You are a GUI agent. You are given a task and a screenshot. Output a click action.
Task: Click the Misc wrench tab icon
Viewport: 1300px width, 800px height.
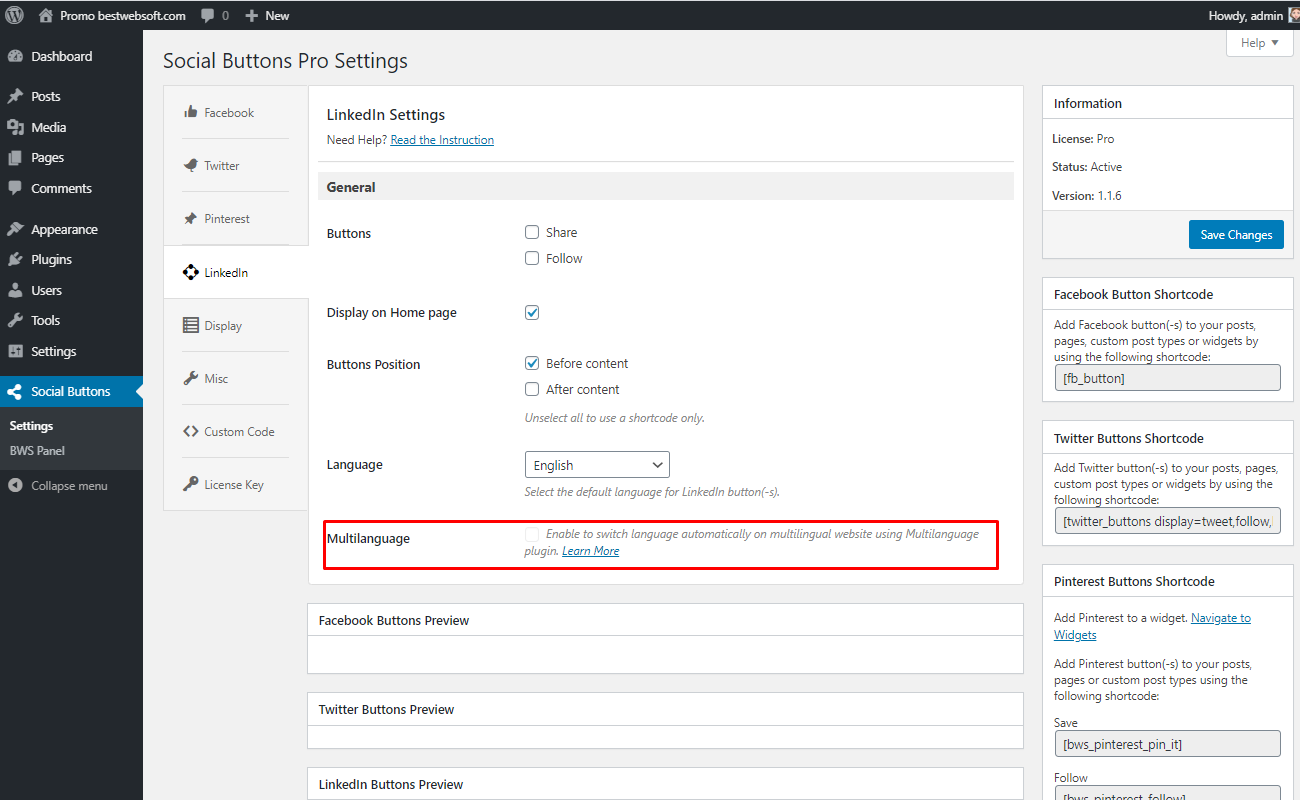(190, 378)
